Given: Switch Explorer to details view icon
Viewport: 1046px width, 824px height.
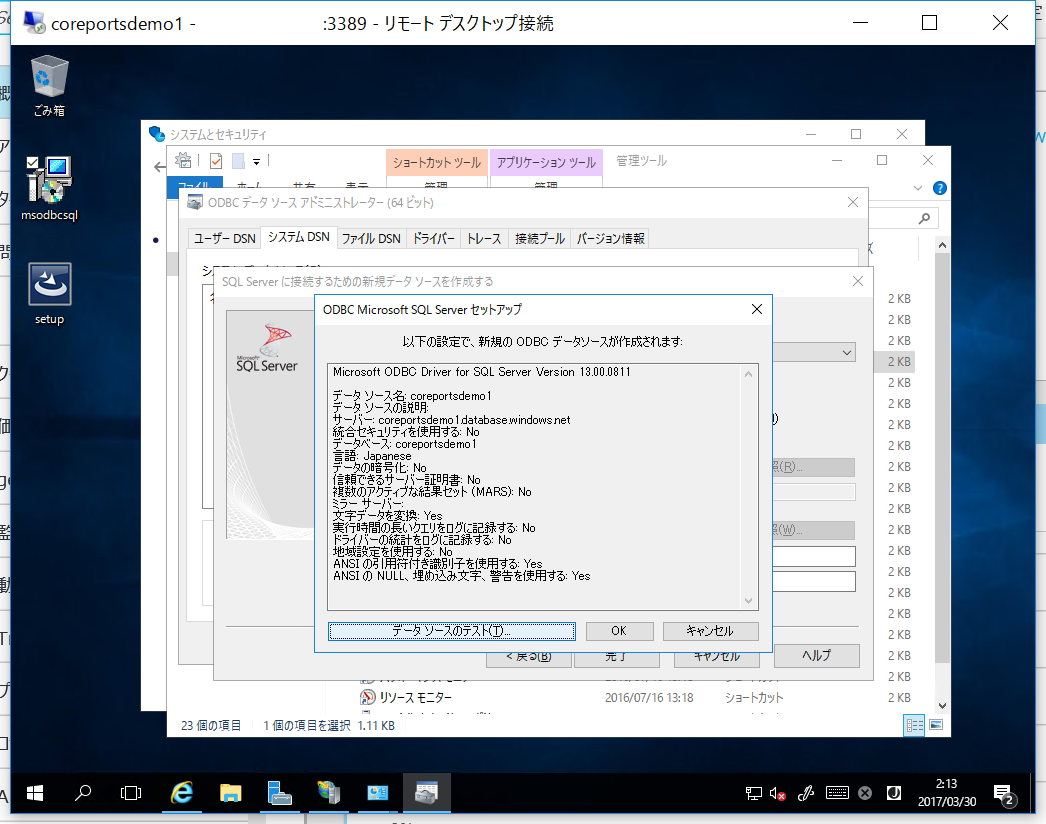Looking at the screenshot, I should tap(914, 725).
